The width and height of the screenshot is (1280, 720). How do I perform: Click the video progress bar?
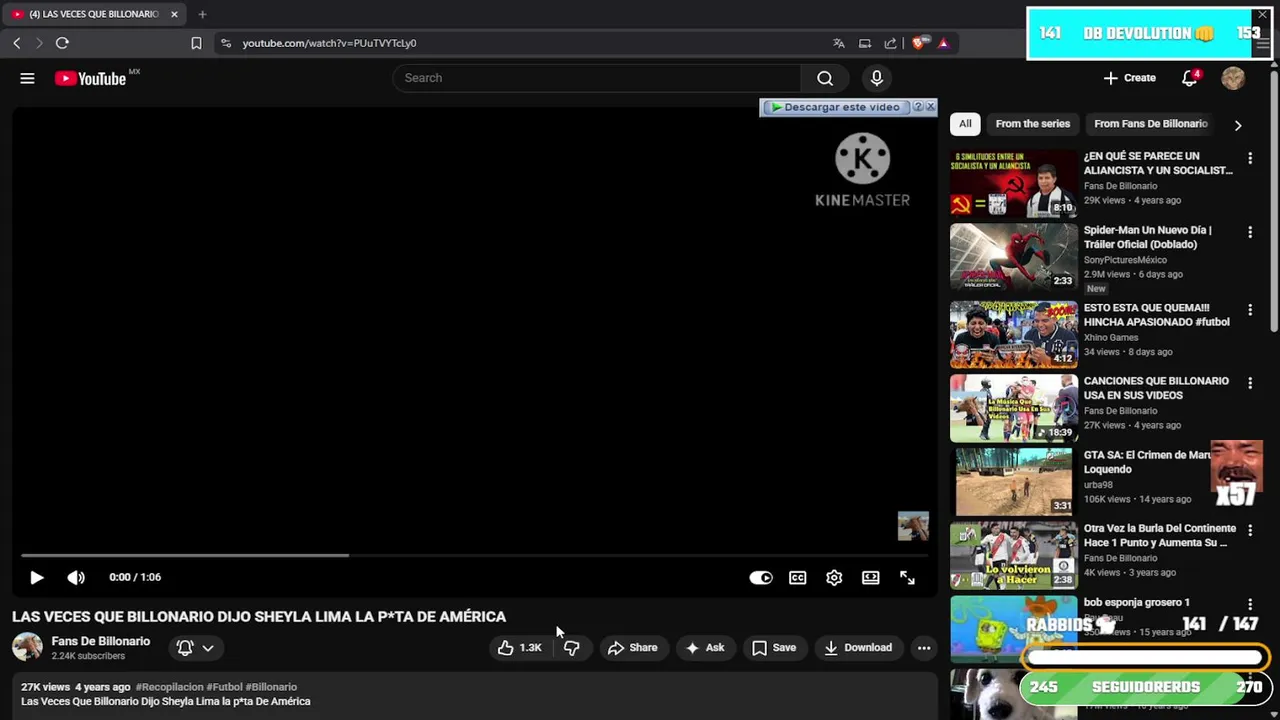(477, 555)
